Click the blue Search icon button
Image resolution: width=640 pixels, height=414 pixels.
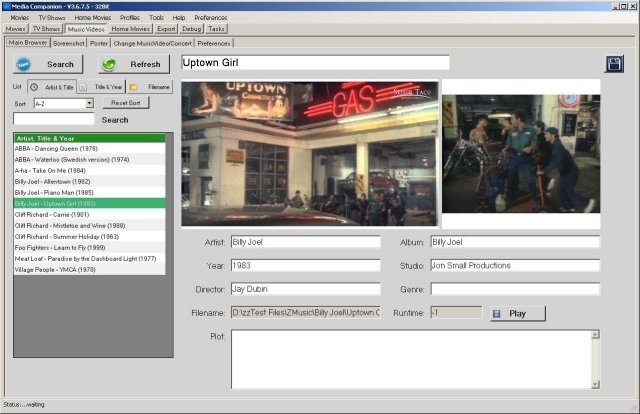pyautogui.click(x=47, y=64)
